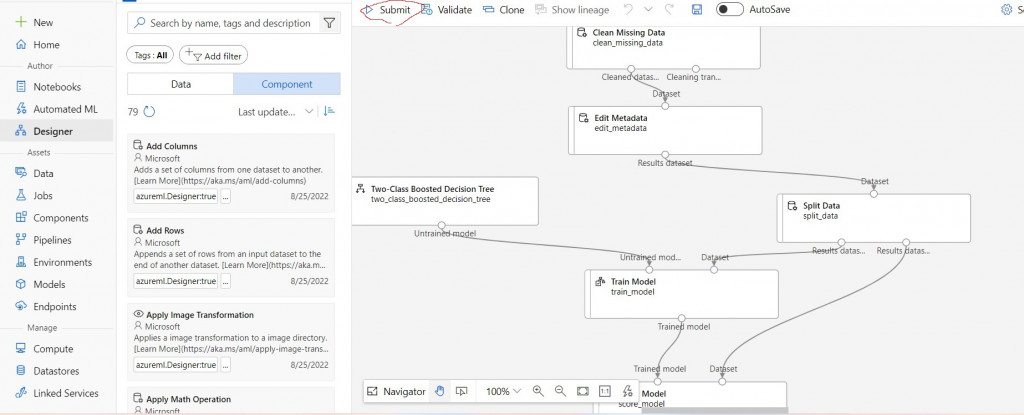Open Notebooks from the sidebar
Viewport: 1024px width, 415px height.
[x=48, y=86]
